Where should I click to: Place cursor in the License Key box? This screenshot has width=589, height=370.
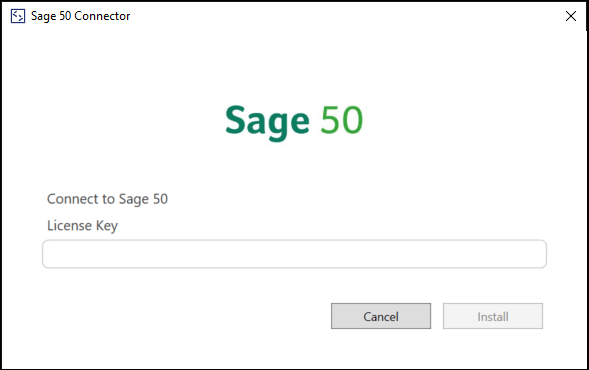point(294,254)
